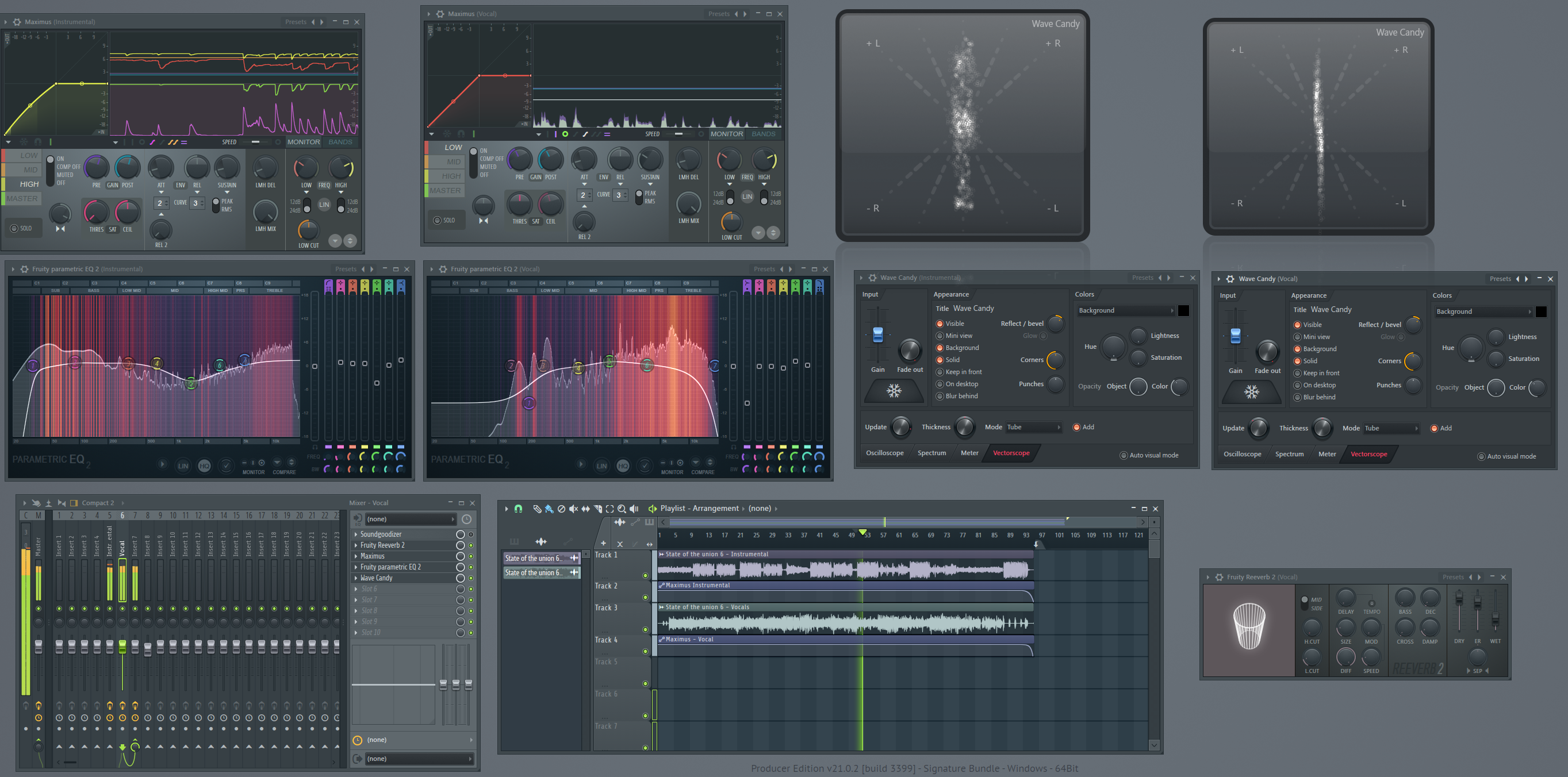The image size is (1568, 777).
Task: Enable Auto visual mode in Wave Candy (Vocal)
Action: [x=1506, y=456]
